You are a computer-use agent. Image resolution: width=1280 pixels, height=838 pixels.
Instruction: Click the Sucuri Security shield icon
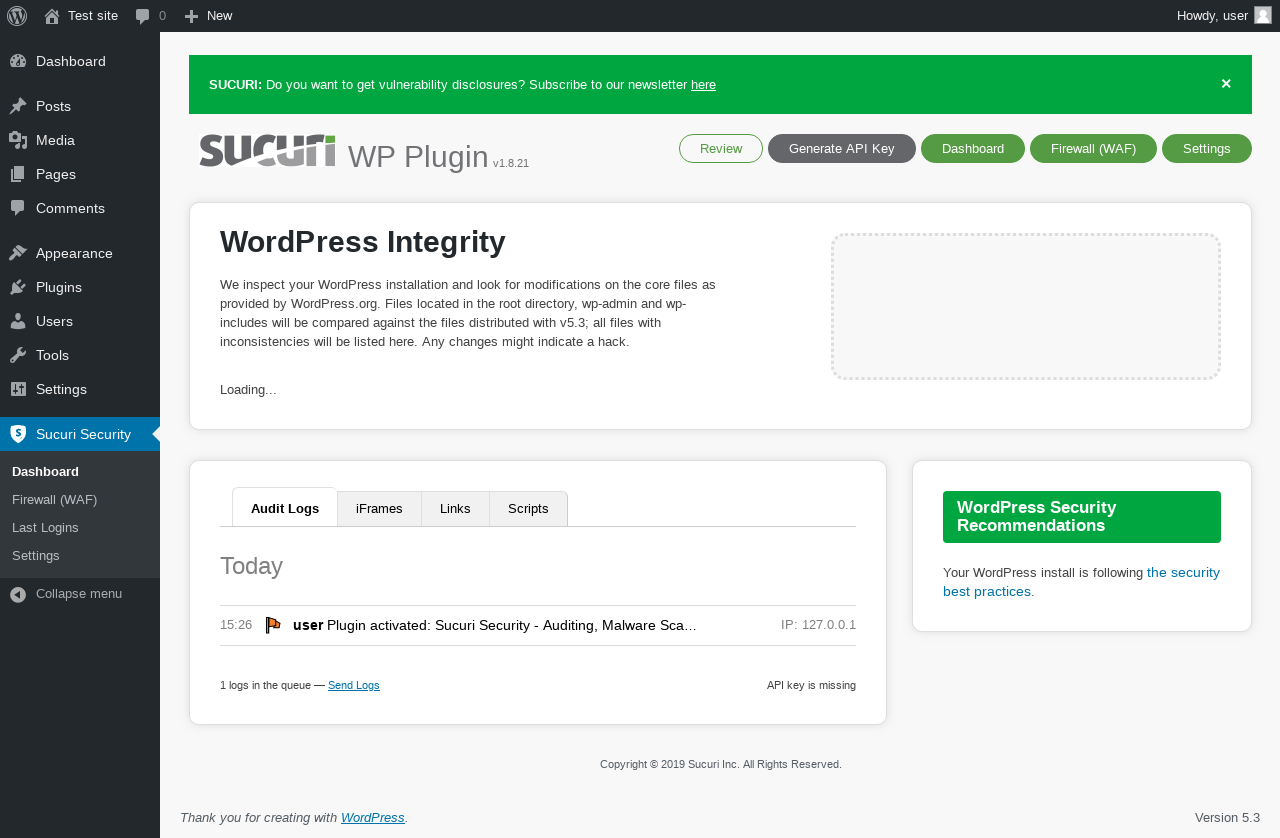[x=18, y=434]
